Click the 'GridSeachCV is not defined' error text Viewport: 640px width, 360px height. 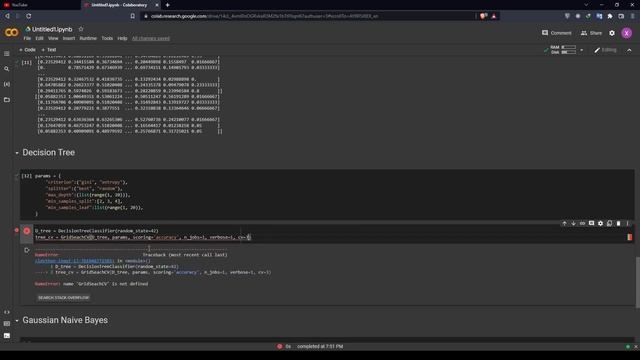(x=91, y=284)
